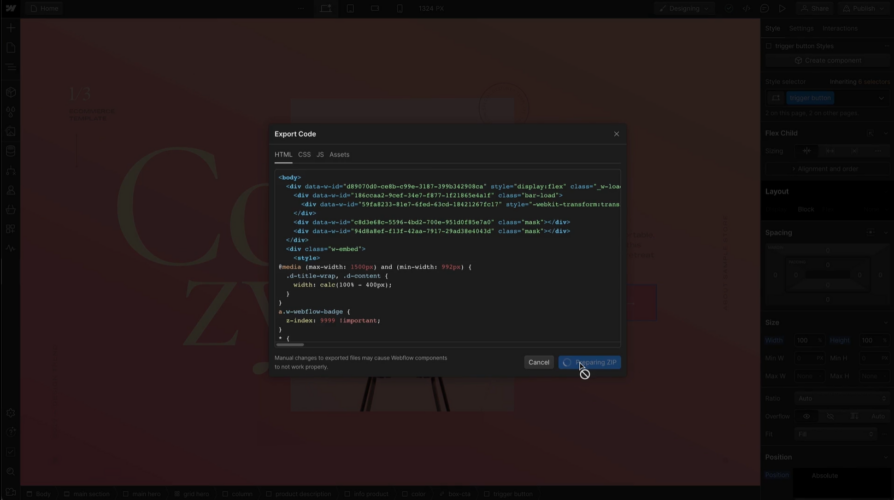
Task: Select the HTML tab
Action: pyautogui.click(x=283, y=155)
